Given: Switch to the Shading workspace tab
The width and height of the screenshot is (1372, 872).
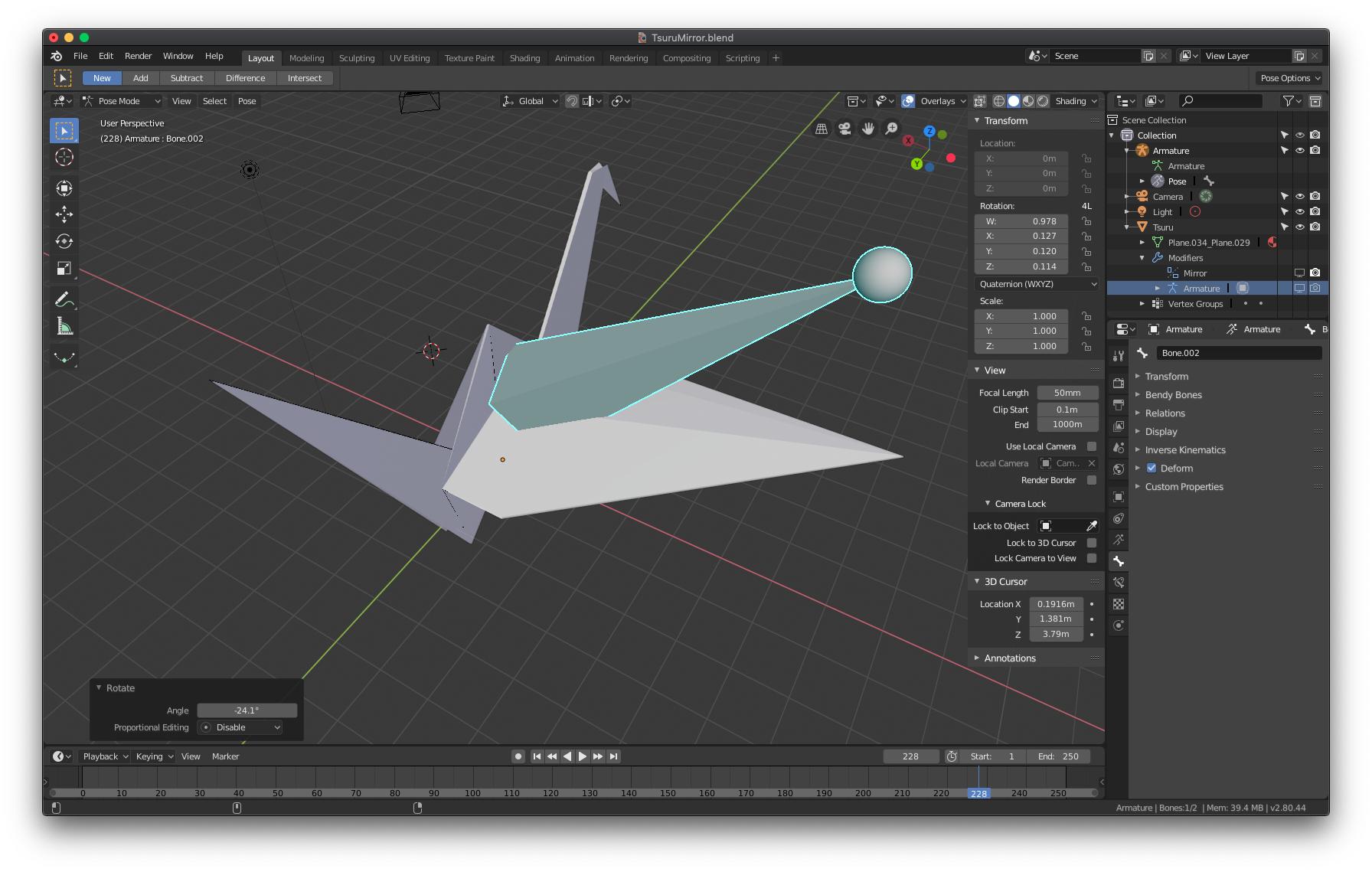Looking at the screenshot, I should click(524, 58).
